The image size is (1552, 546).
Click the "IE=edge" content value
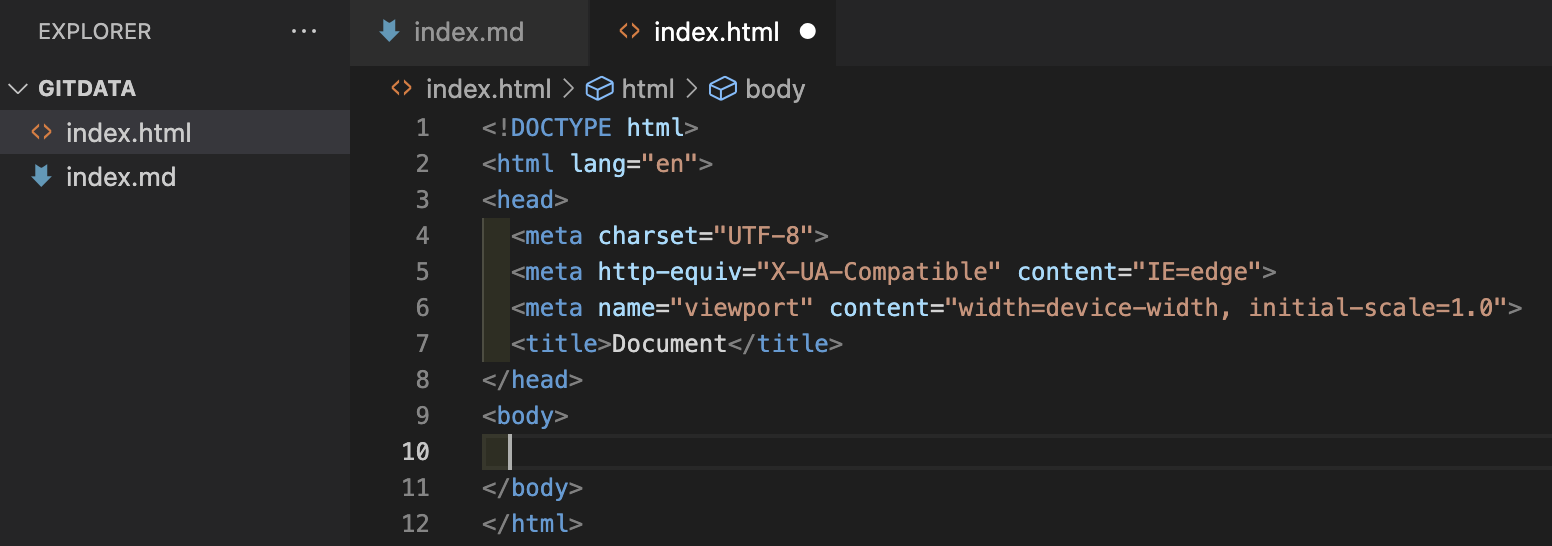(x=1197, y=272)
